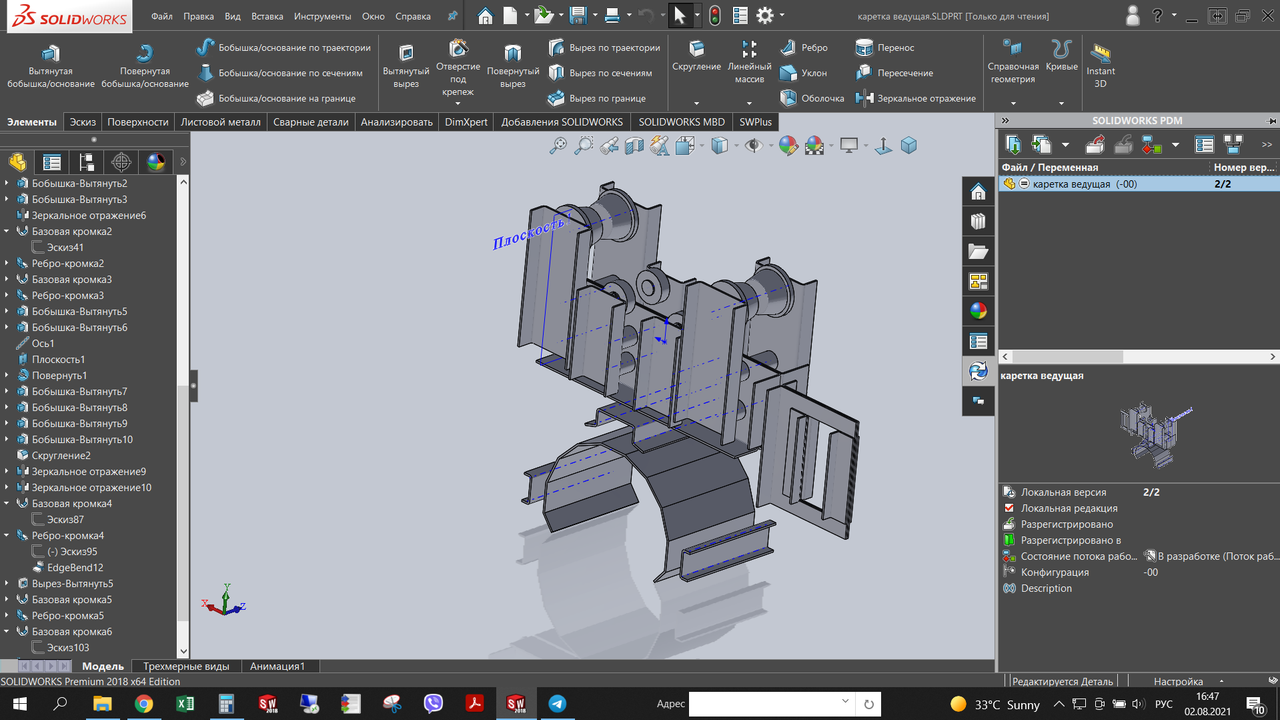Select Повернутый вырез tool
Image resolution: width=1280 pixels, height=720 pixels.
point(513,66)
